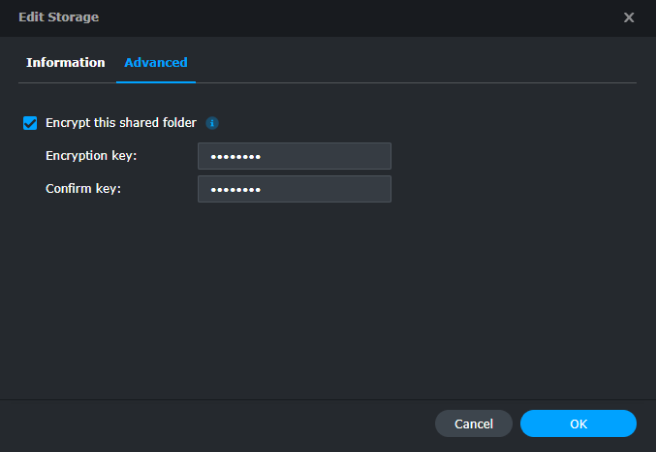Click masked dots in Confirm key box
This screenshot has width=656, height=452.
(236, 189)
